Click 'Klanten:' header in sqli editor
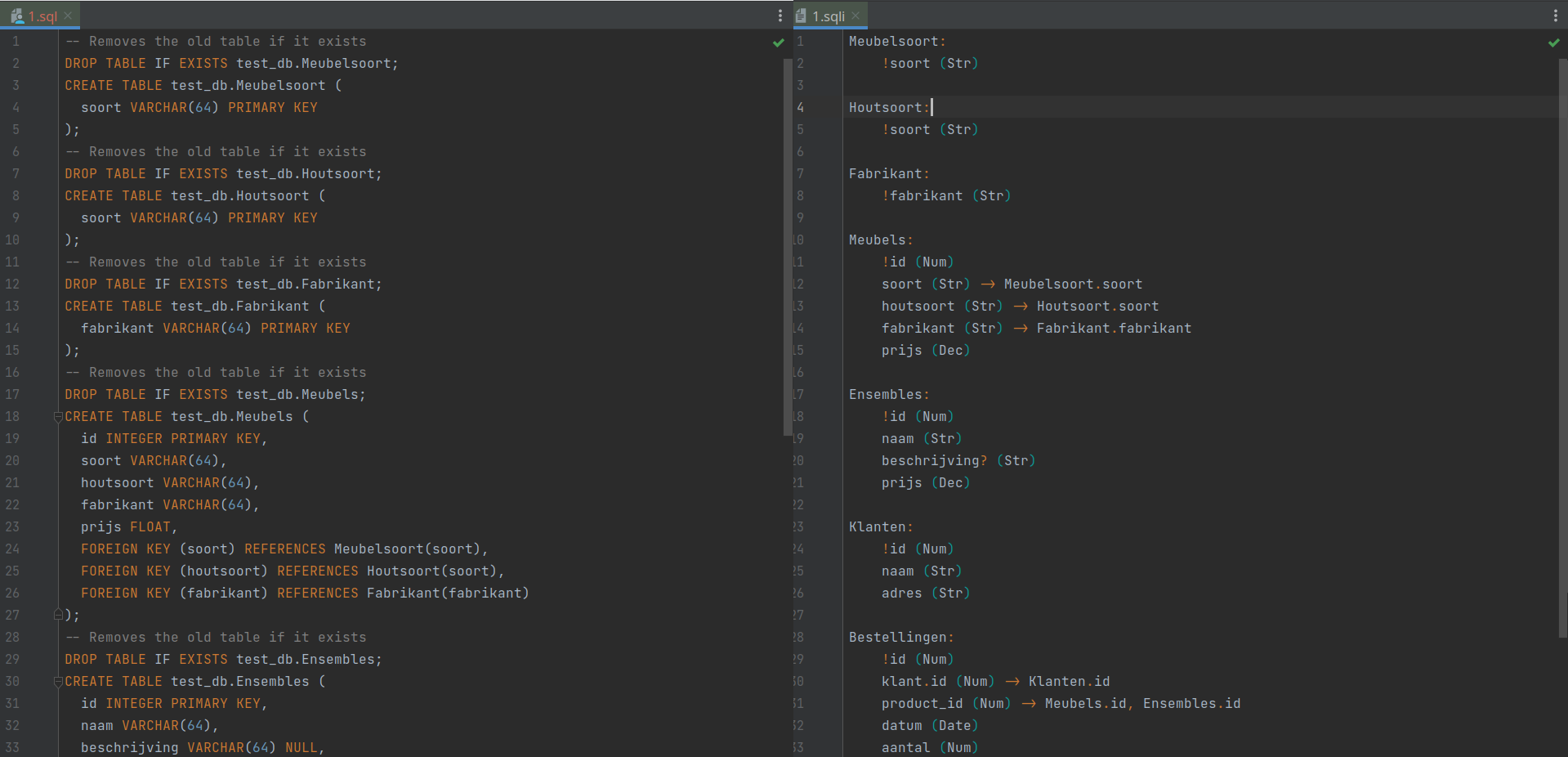 (881, 526)
